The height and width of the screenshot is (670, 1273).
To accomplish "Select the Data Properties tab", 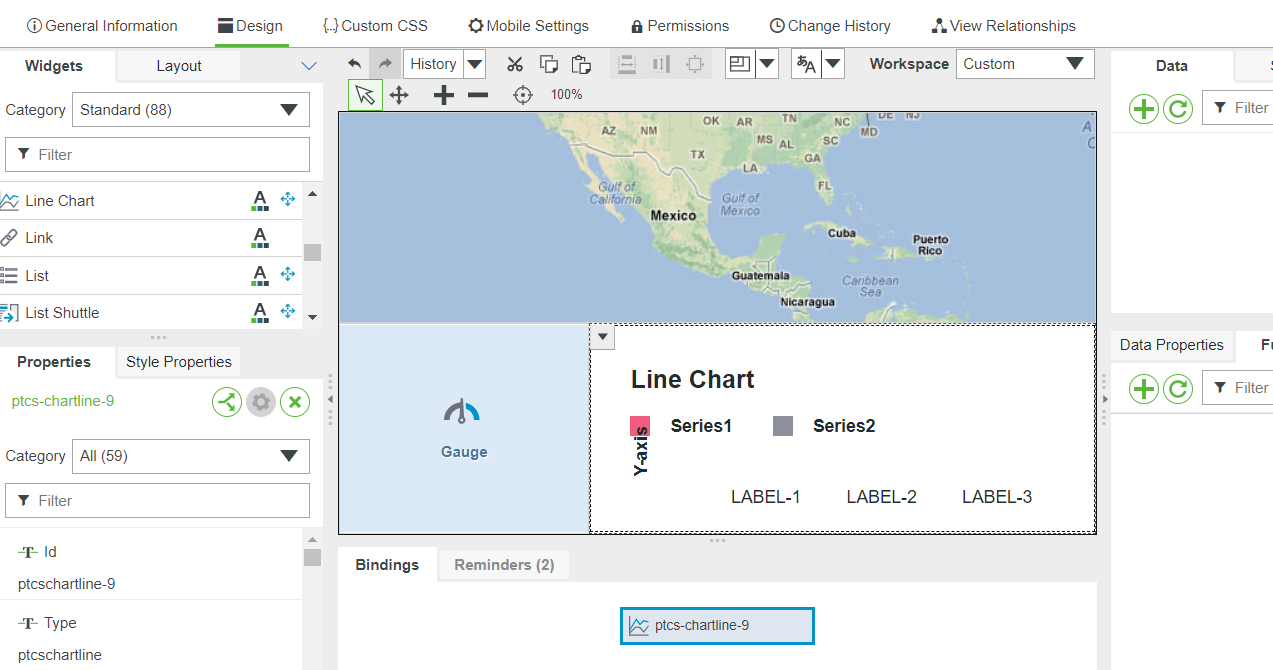I will [1172, 345].
